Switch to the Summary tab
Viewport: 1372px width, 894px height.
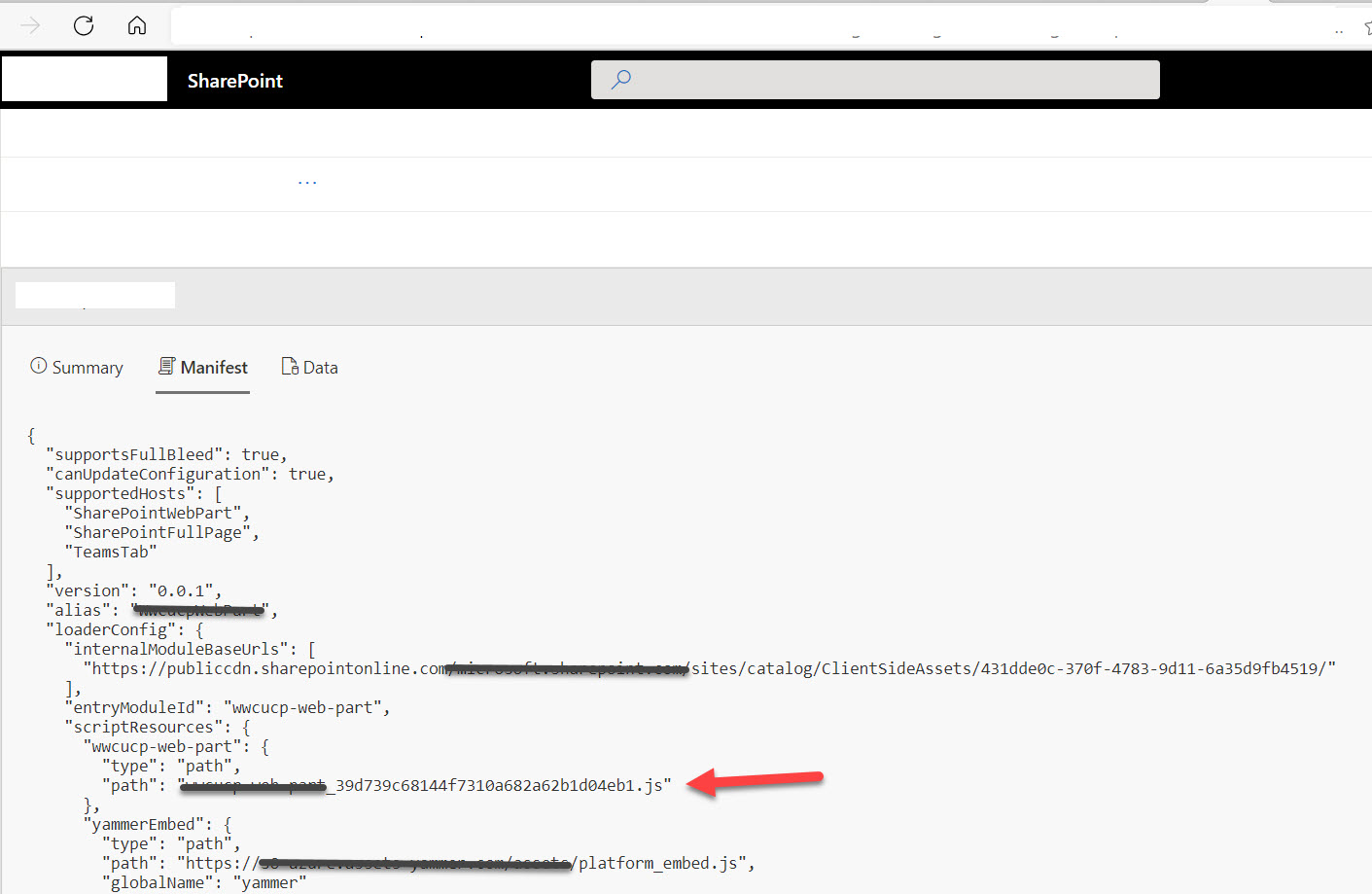tap(87, 367)
